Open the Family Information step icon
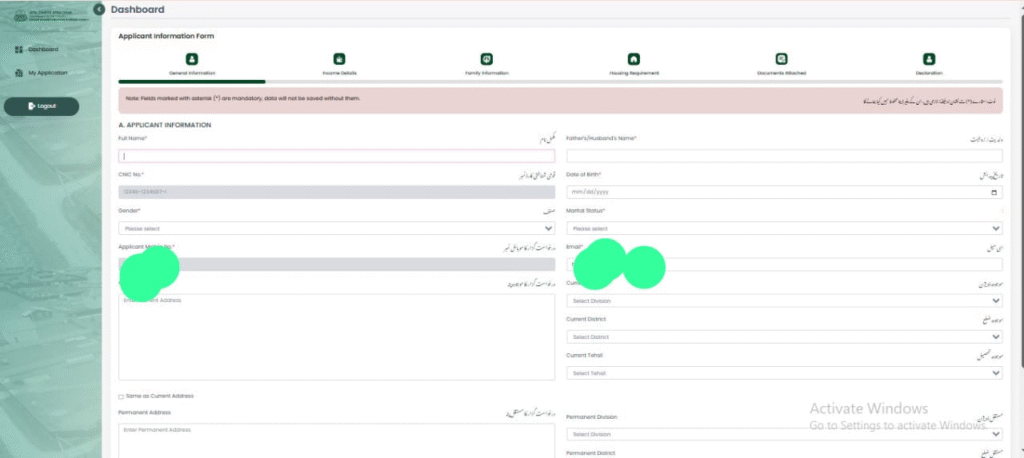The width and height of the screenshot is (1024, 458). coord(486,59)
